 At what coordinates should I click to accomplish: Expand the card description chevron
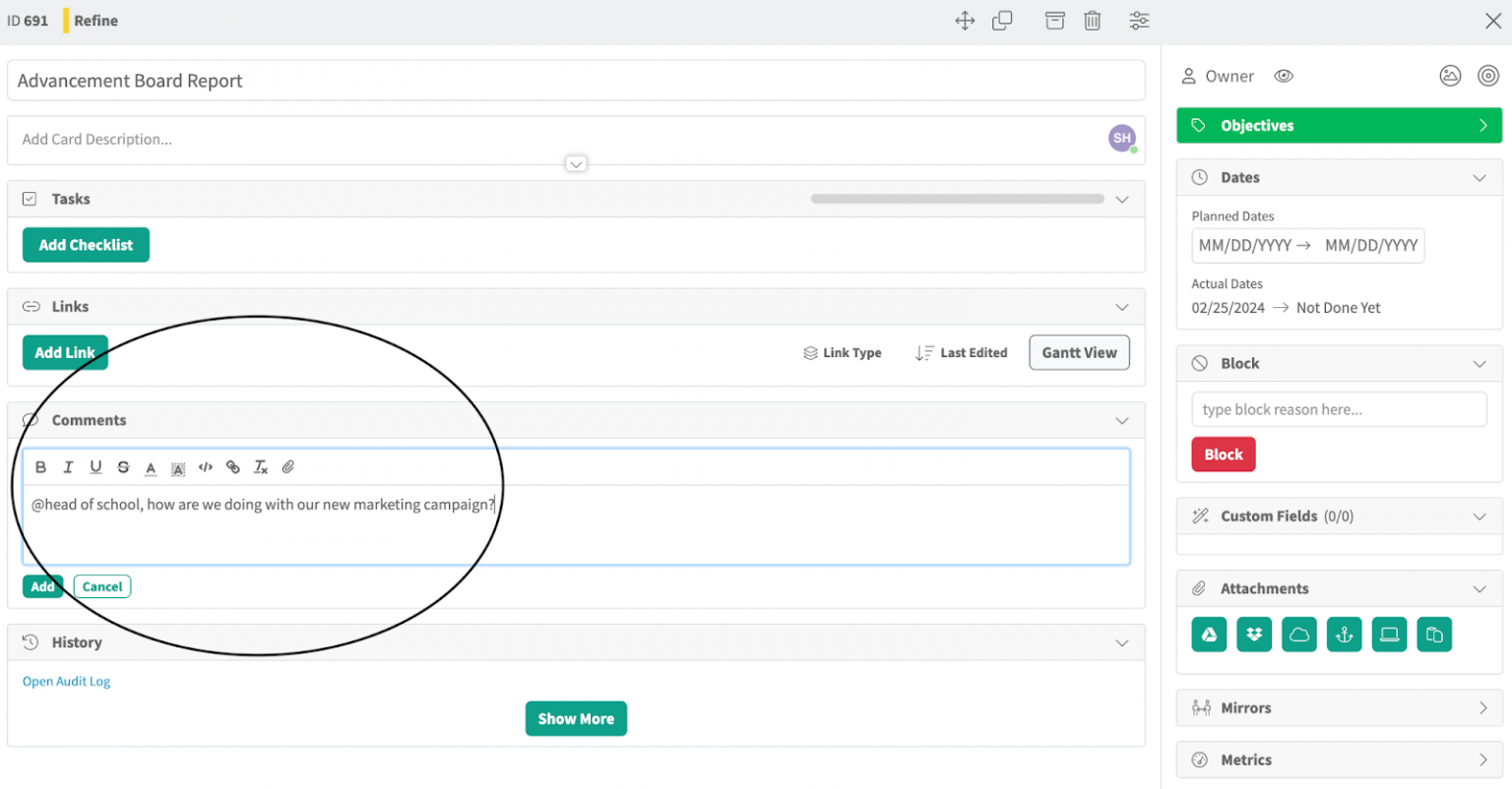576,164
